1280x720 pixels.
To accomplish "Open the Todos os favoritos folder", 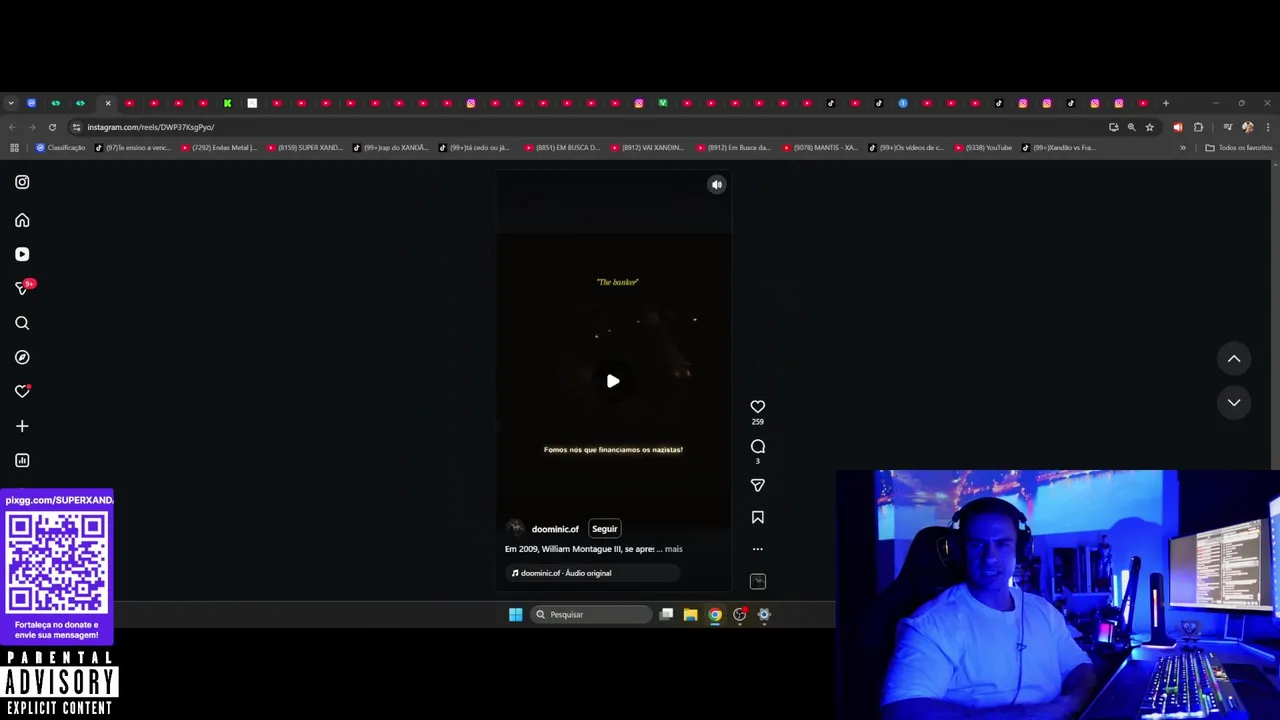I will [x=1239, y=148].
